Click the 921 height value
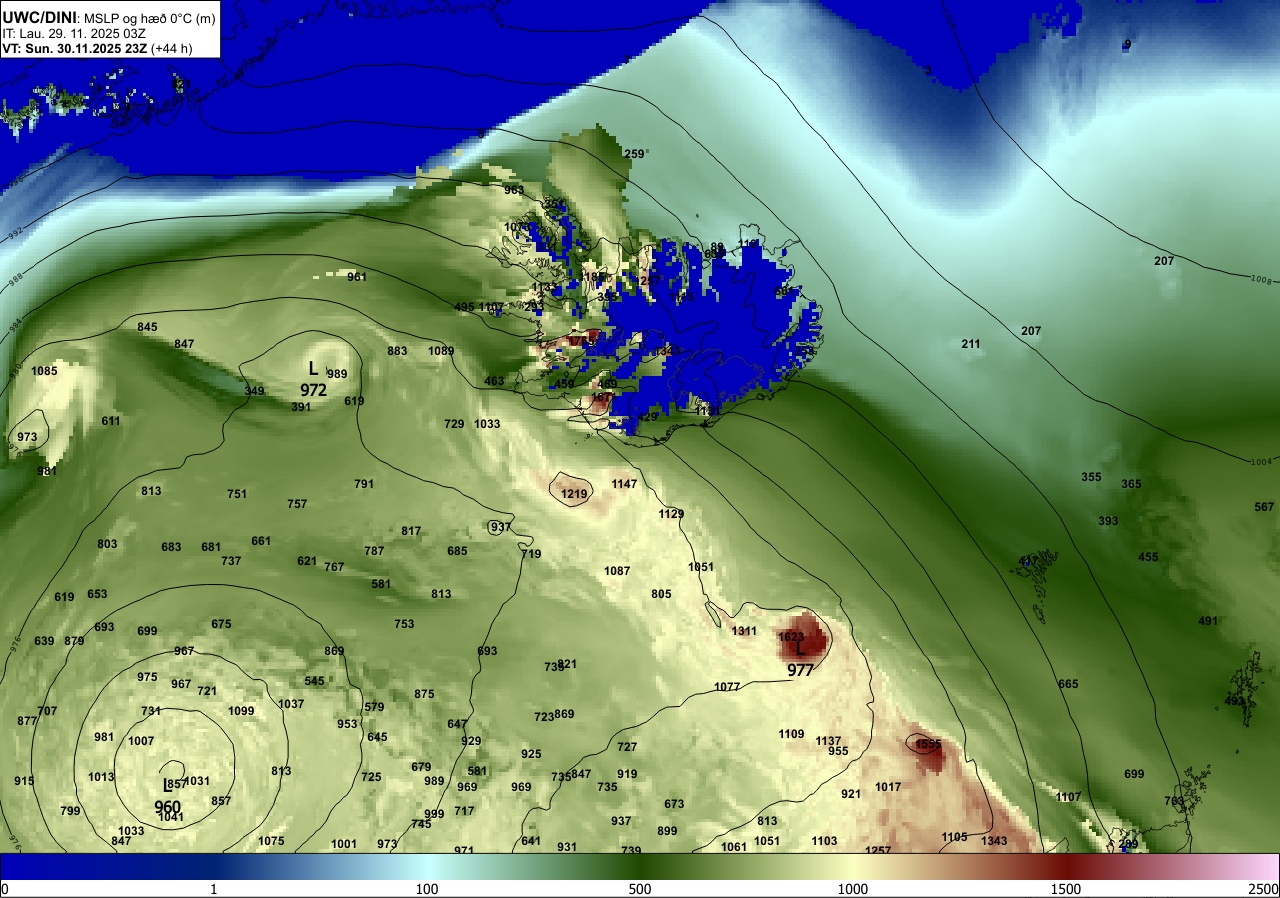Image resolution: width=1280 pixels, height=898 pixels. pyautogui.click(x=851, y=794)
